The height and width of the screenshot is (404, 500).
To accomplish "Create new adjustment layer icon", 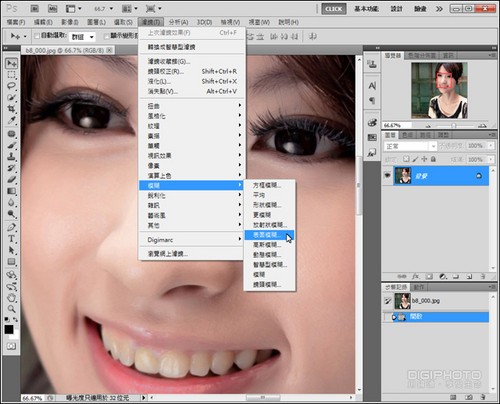I will (443, 277).
